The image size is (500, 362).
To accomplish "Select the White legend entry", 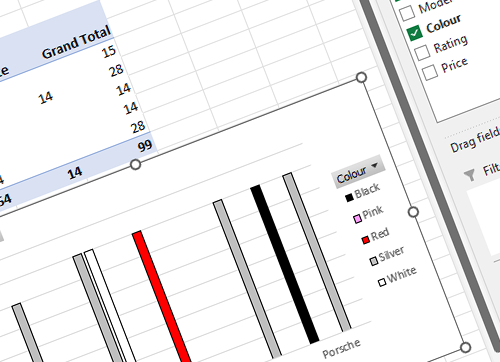I will click(x=397, y=276).
